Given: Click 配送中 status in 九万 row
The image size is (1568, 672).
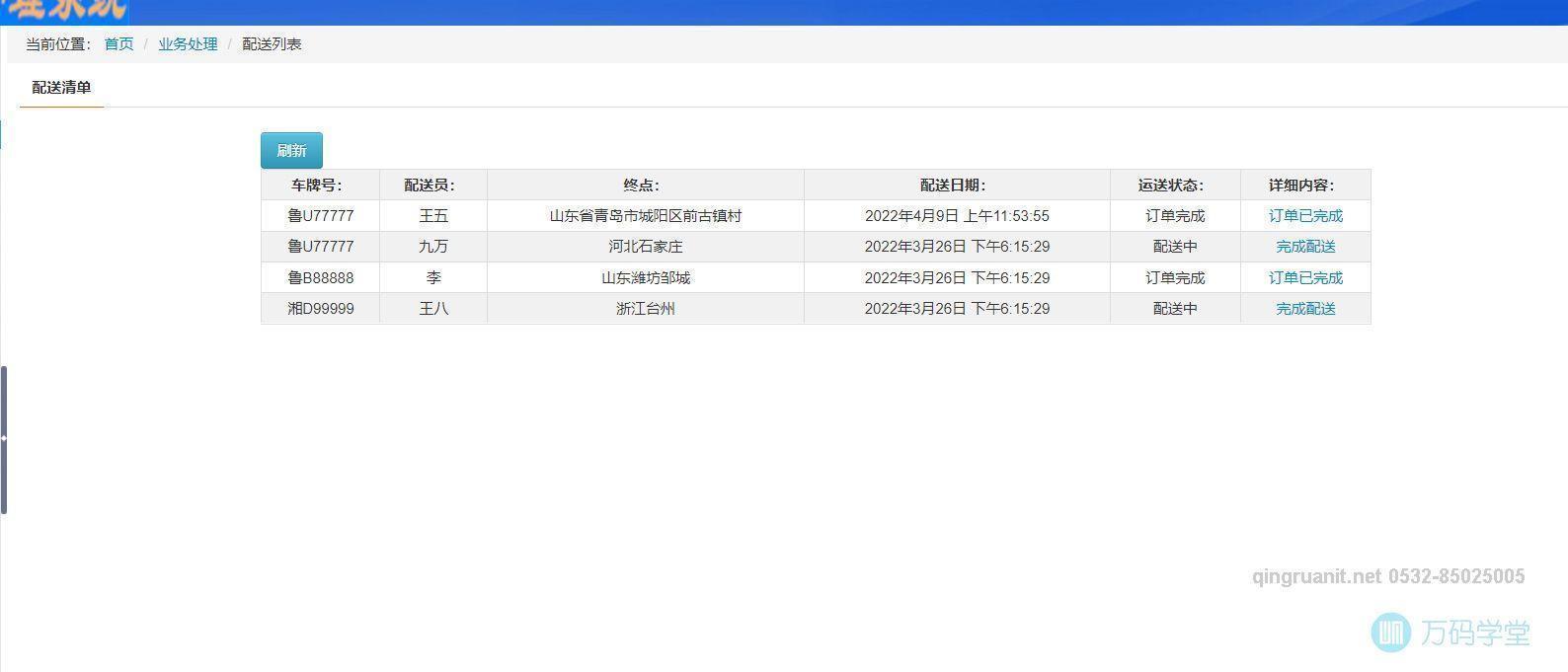Looking at the screenshot, I should click(1175, 247).
